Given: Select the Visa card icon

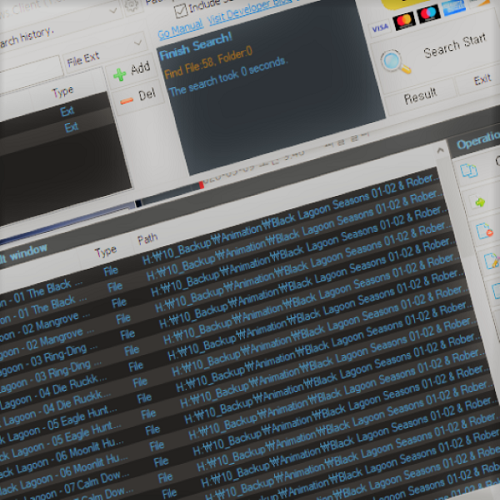Looking at the screenshot, I should pos(380,28).
